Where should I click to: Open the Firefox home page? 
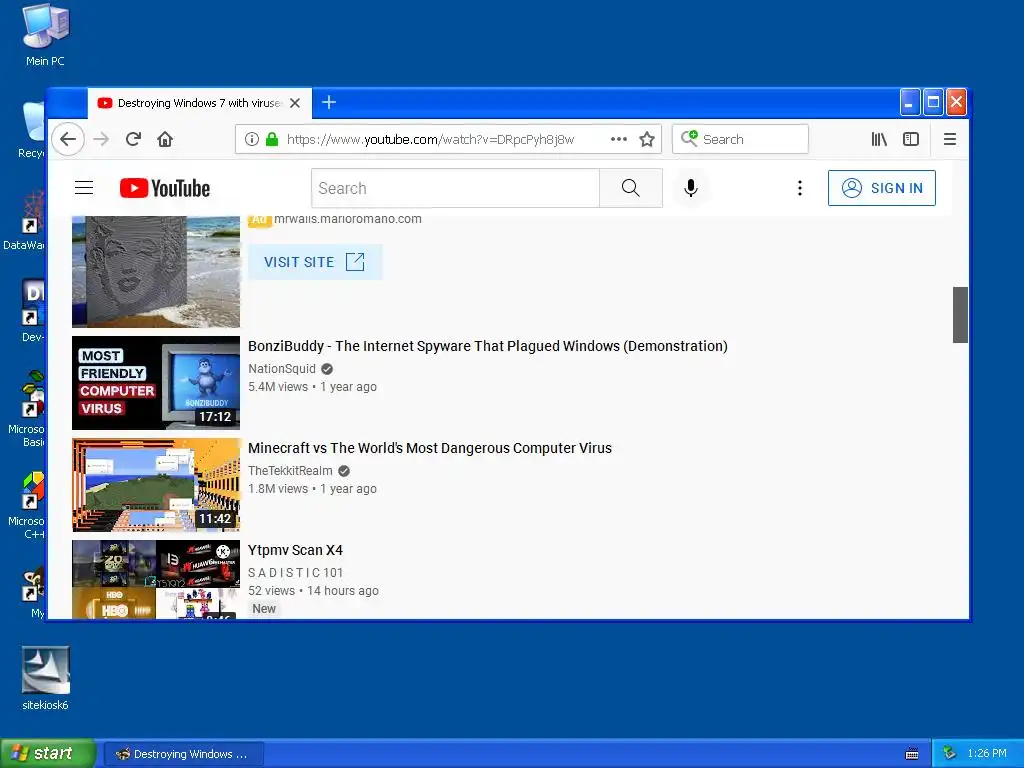point(165,139)
